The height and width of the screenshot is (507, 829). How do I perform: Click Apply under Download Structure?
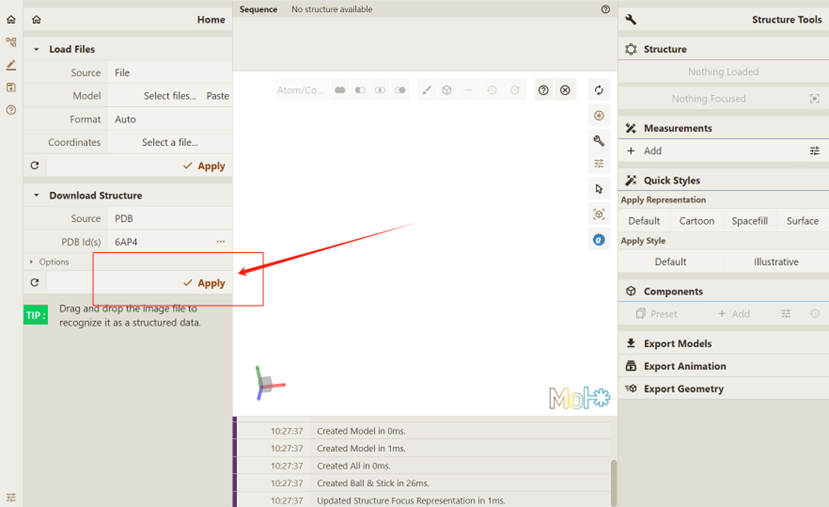pyautogui.click(x=204, y=283)
